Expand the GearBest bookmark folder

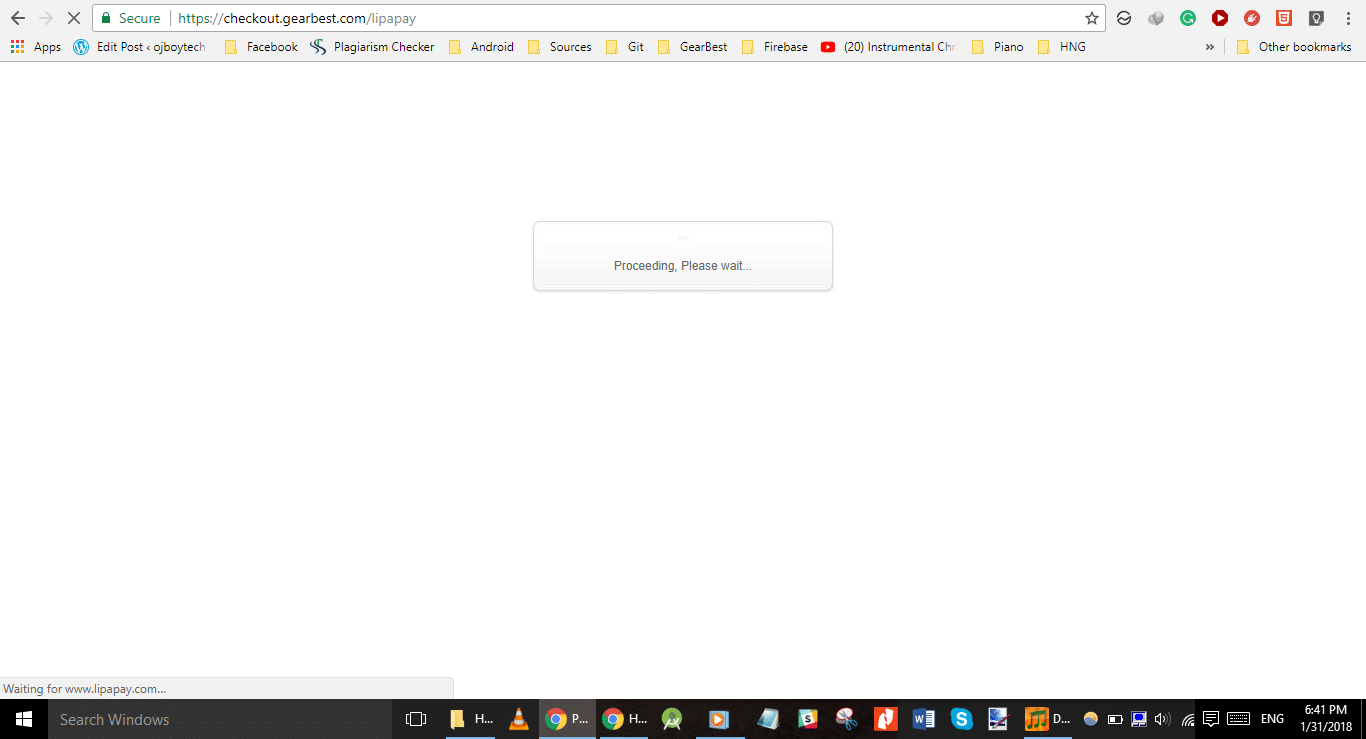(692, 47)
